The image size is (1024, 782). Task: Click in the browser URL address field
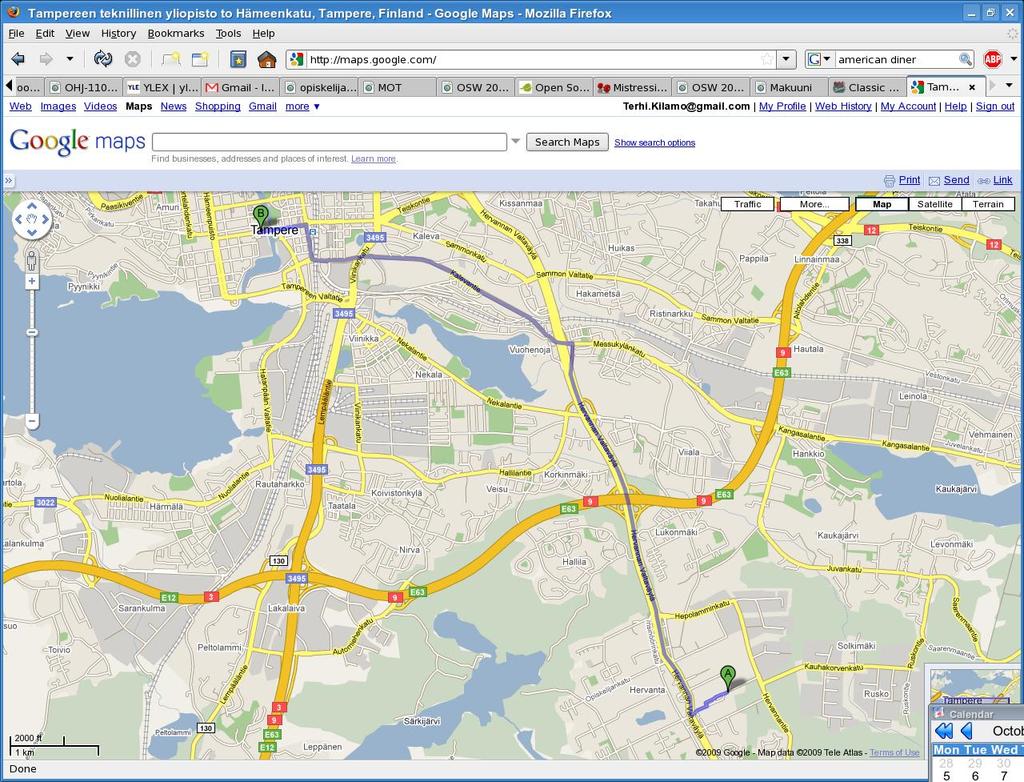click(533, 59)
